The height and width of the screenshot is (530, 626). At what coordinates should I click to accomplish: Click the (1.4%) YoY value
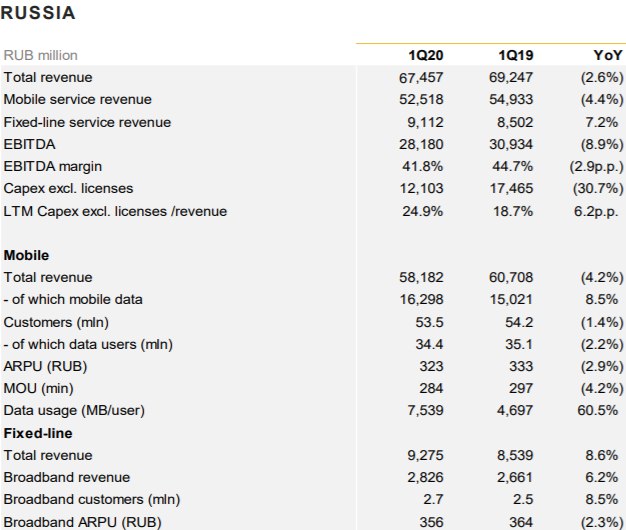click(x=602, y=322)
